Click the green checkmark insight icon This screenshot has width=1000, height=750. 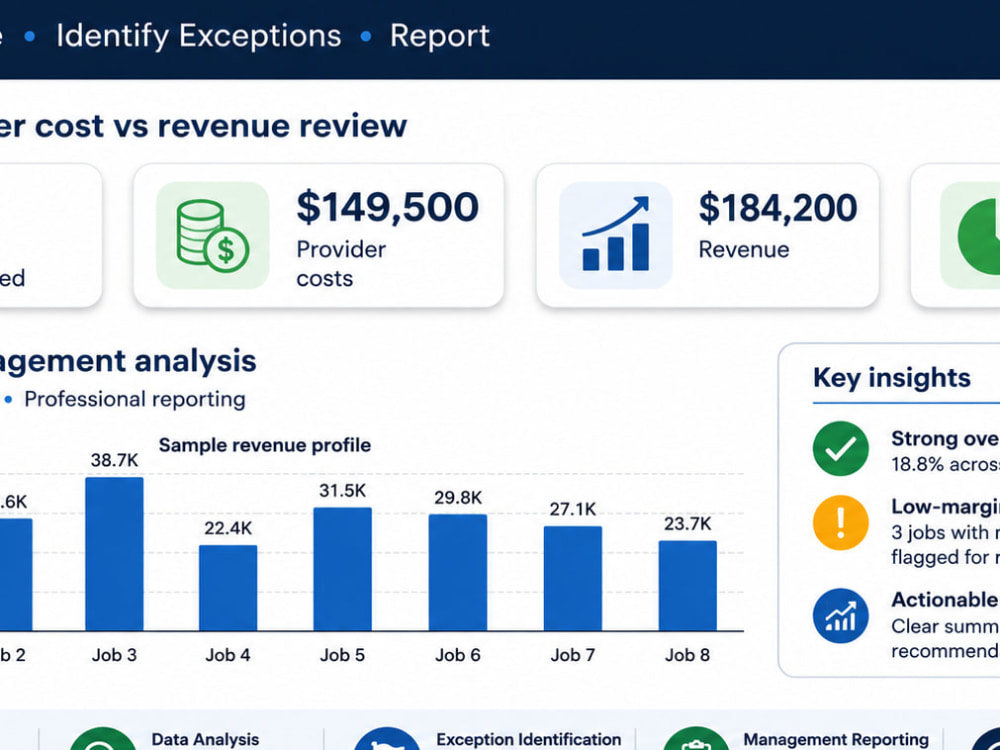pos(841,448)
